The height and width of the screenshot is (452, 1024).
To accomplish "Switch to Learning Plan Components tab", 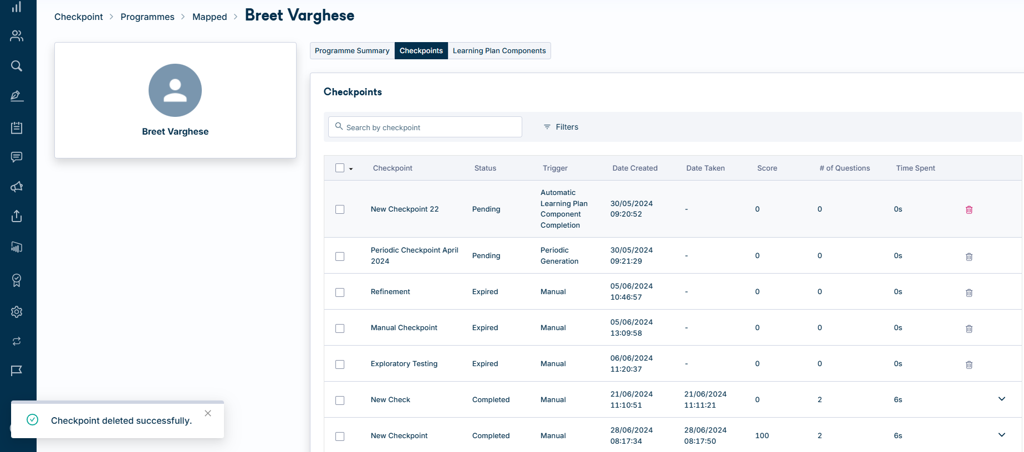I will tap(499, 50).
